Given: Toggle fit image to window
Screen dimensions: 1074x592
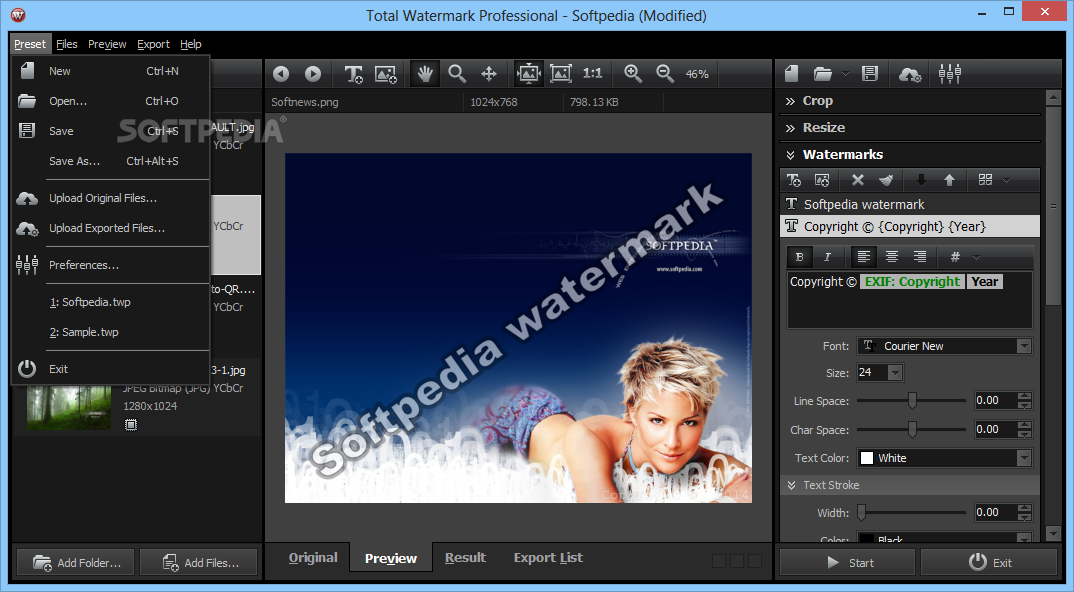Looking at the screenshot, I should pos(529,73).
